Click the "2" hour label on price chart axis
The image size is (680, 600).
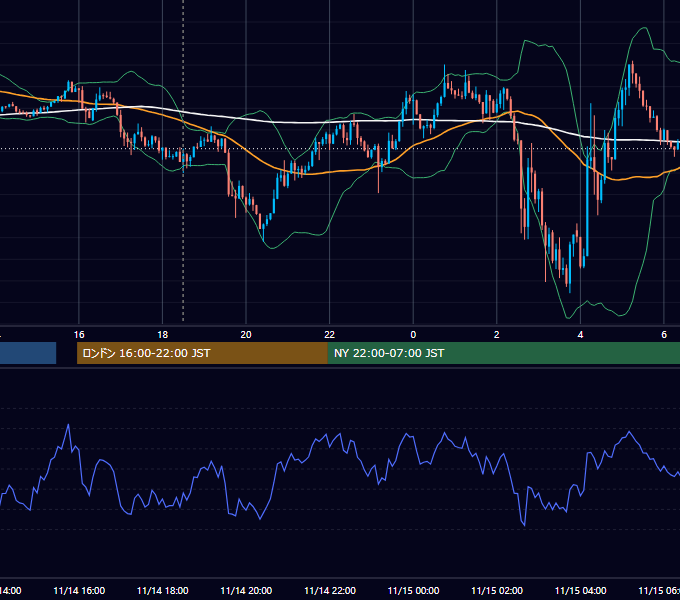[497, 335]
